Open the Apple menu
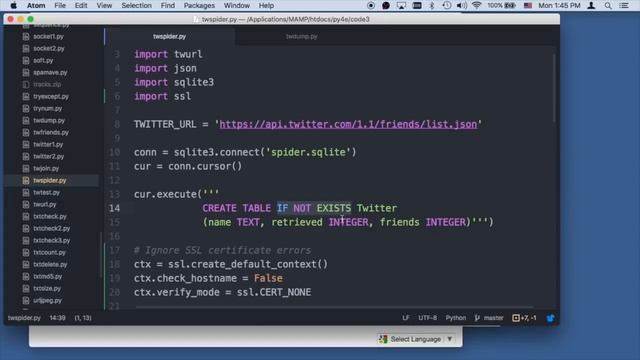 (x=13, y=5)
